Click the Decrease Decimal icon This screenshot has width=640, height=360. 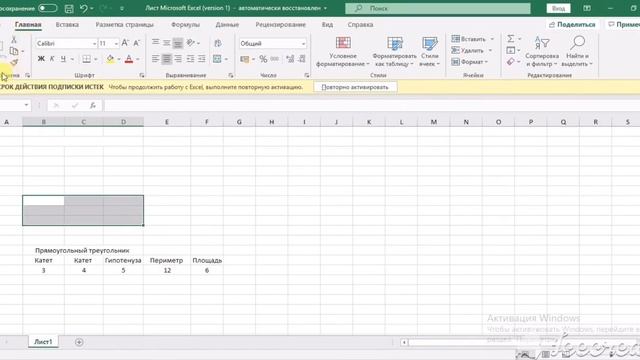pos(302,59)
